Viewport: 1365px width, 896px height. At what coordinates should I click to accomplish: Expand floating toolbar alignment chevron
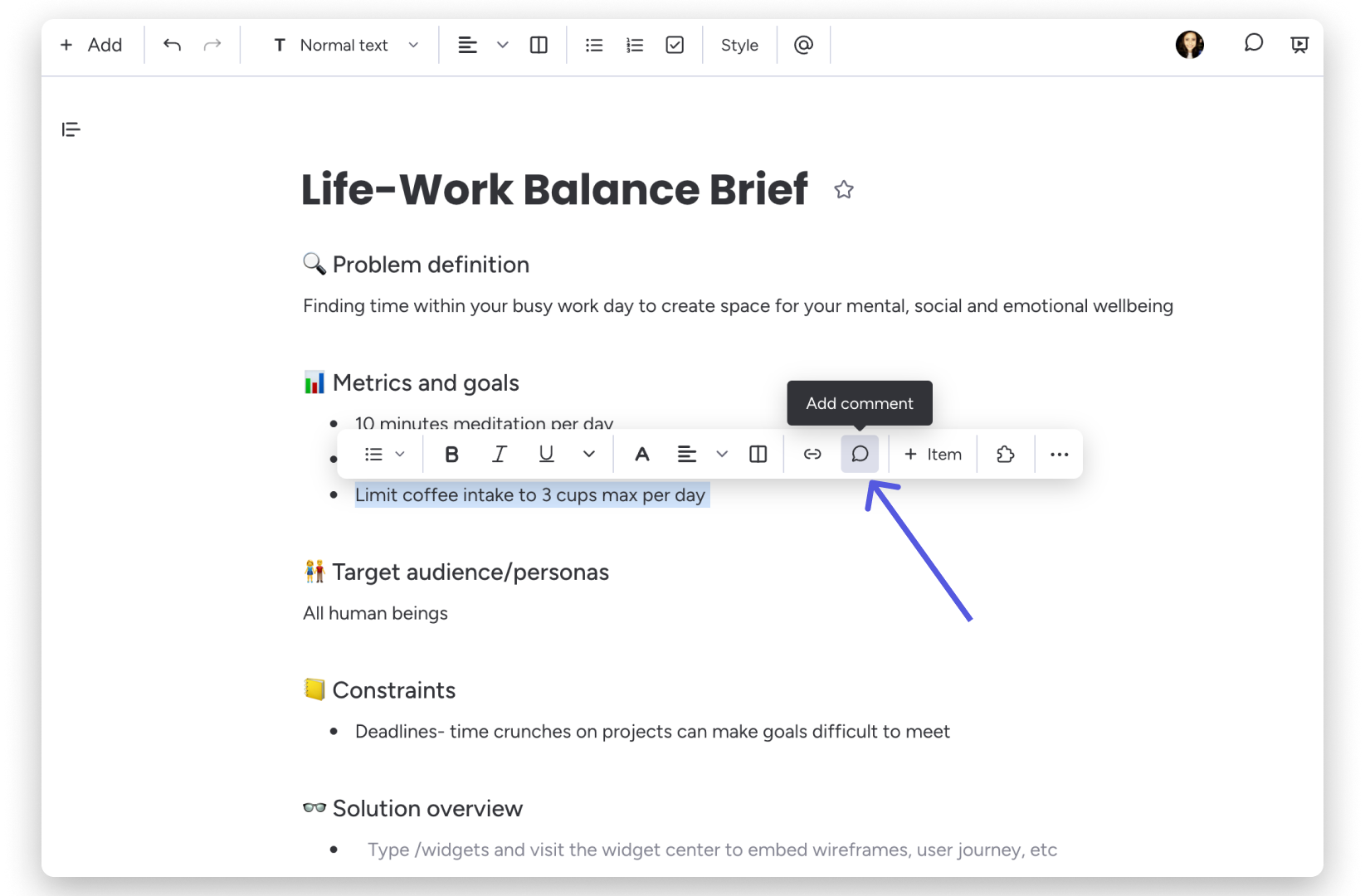[x=722, y=454]
